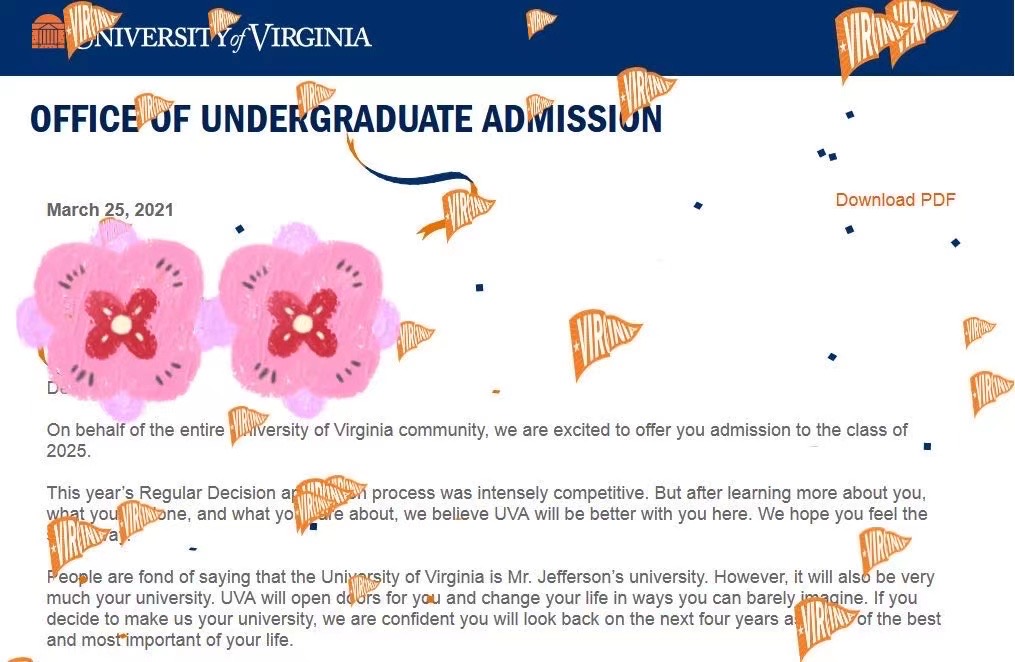Click the pennant with the orange ribbon tail
This screenshot has width=1015, height=662.
458,212
